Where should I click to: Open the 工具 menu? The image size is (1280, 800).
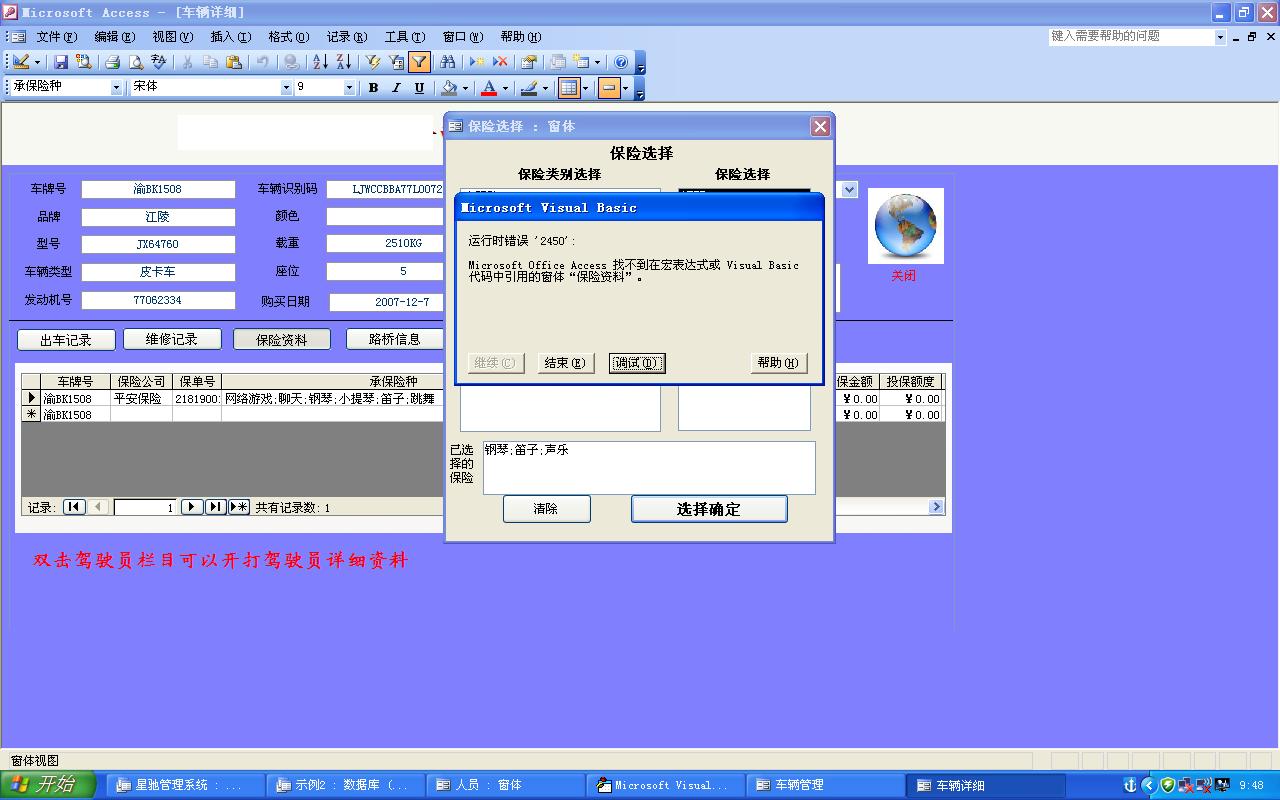[404, 37]
